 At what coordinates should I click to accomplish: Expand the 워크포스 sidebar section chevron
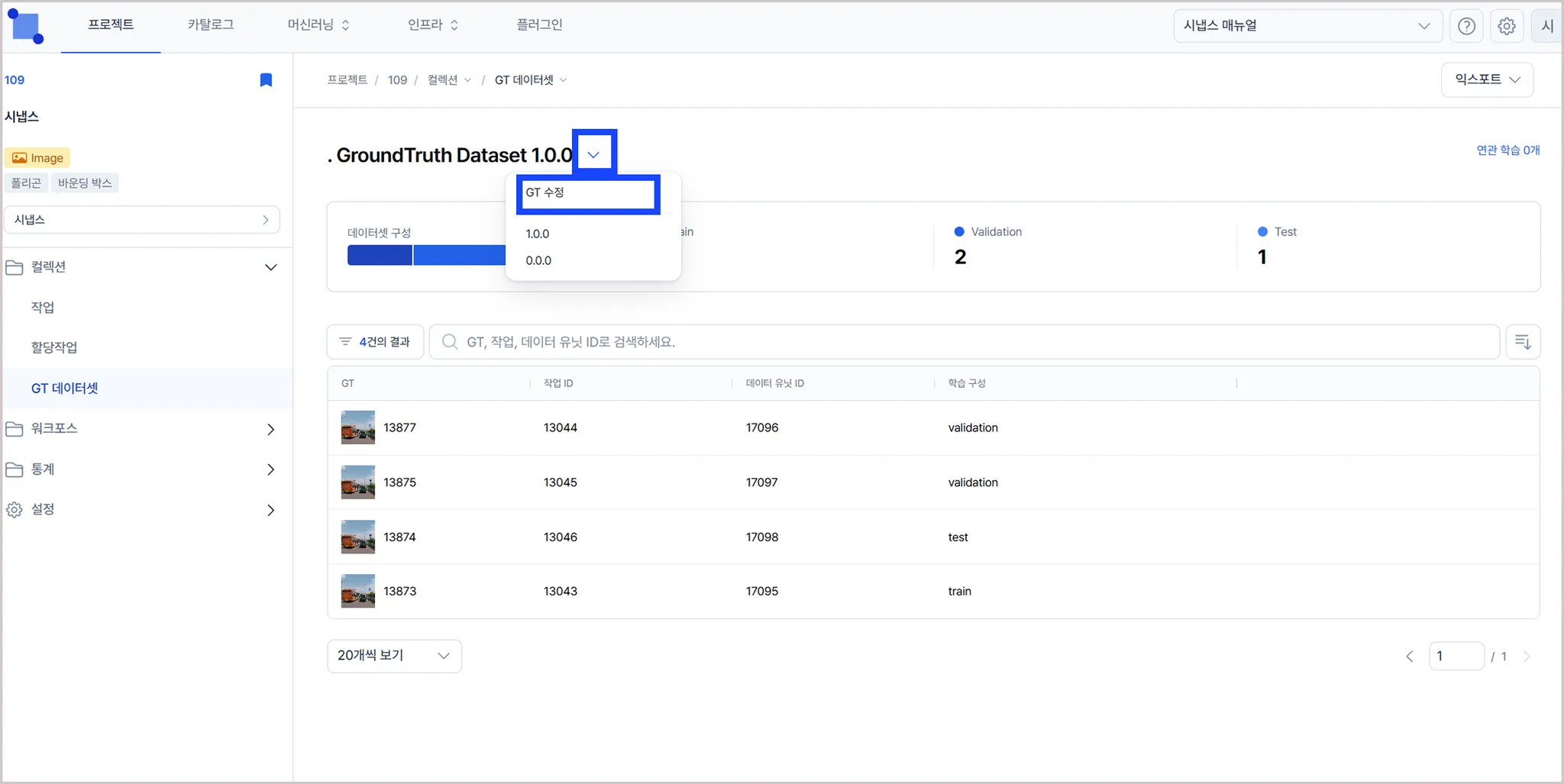(x=270, y=429)
